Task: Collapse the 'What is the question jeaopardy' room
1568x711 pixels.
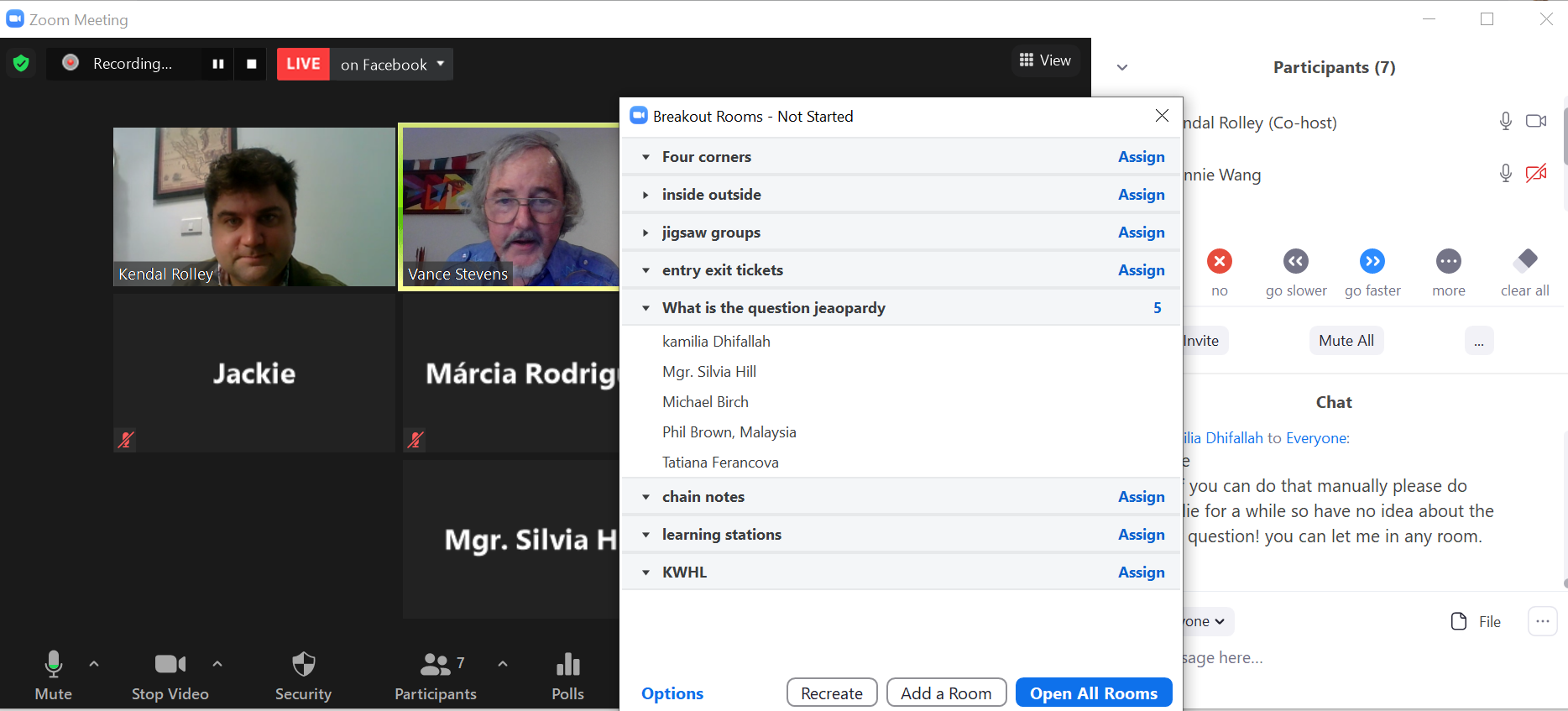Action: (645, 308)
